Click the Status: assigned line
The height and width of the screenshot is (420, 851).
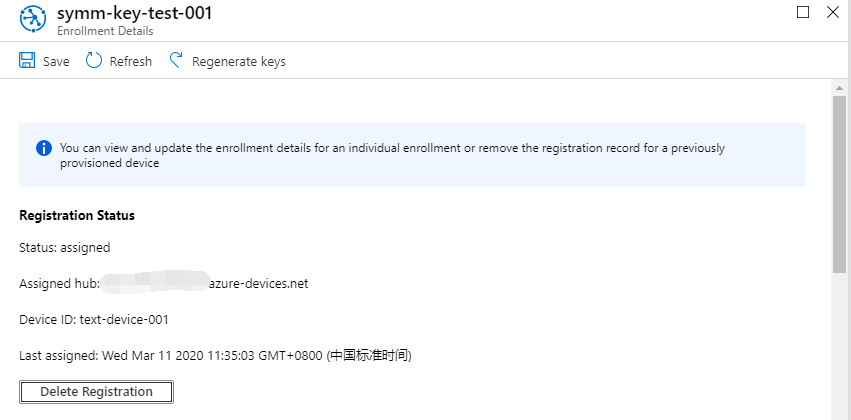click(x=65, y=247)
